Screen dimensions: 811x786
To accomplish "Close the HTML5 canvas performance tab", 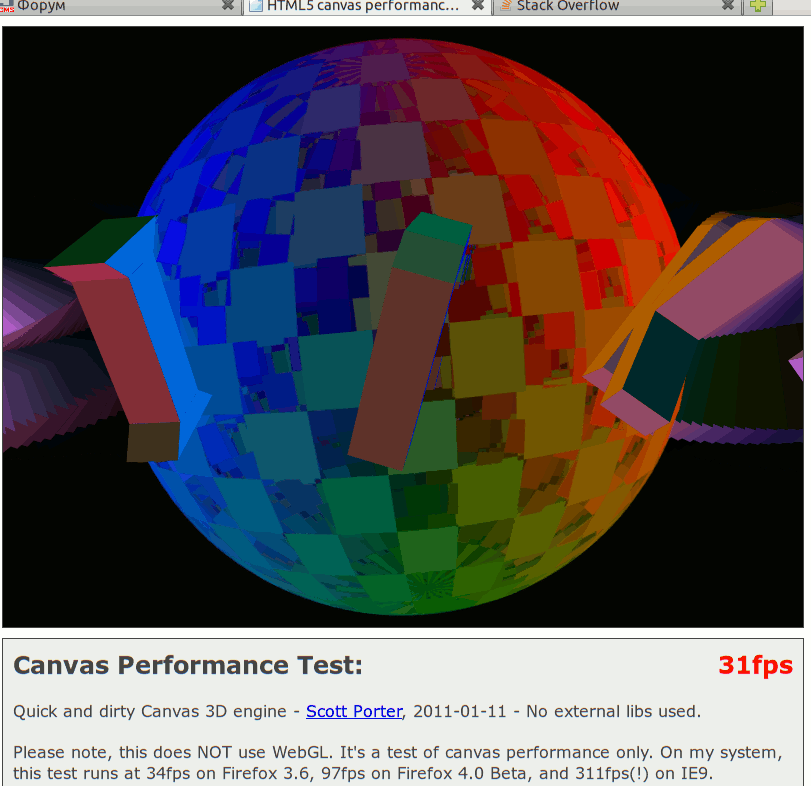I will click(478, 6).
